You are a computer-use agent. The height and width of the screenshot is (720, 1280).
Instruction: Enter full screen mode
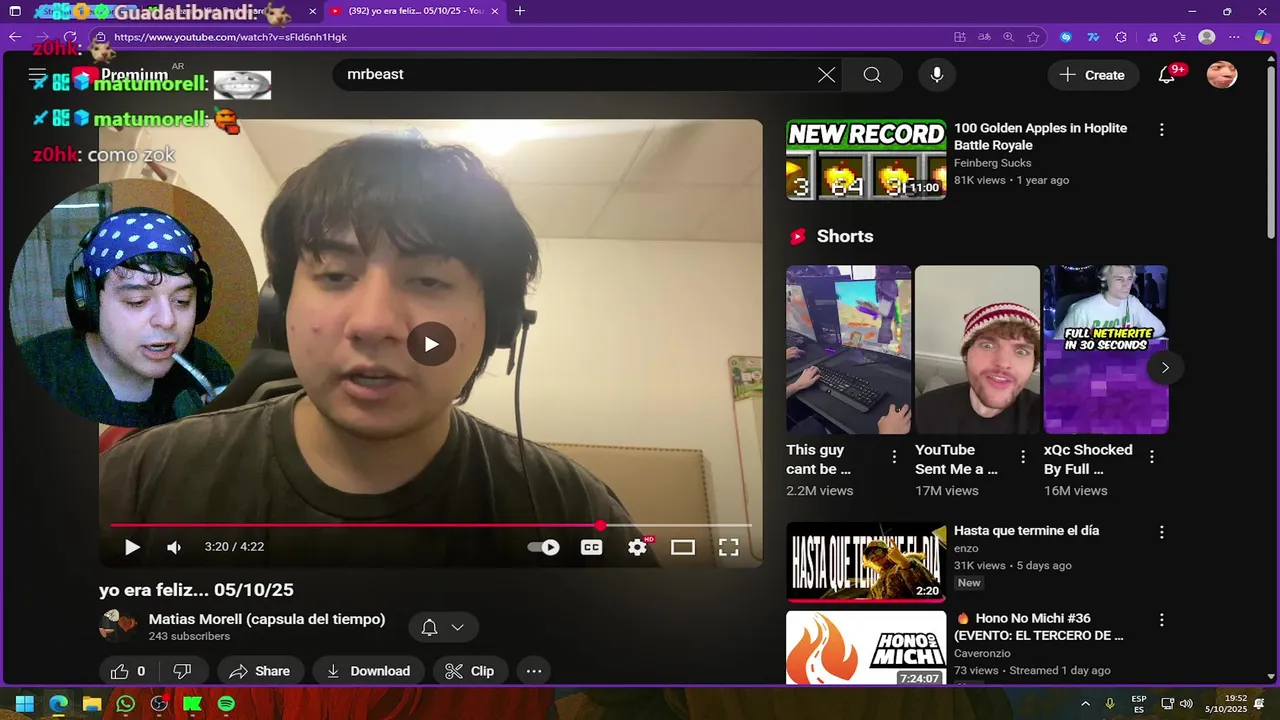pyautogui.click(x=729, y=547)
